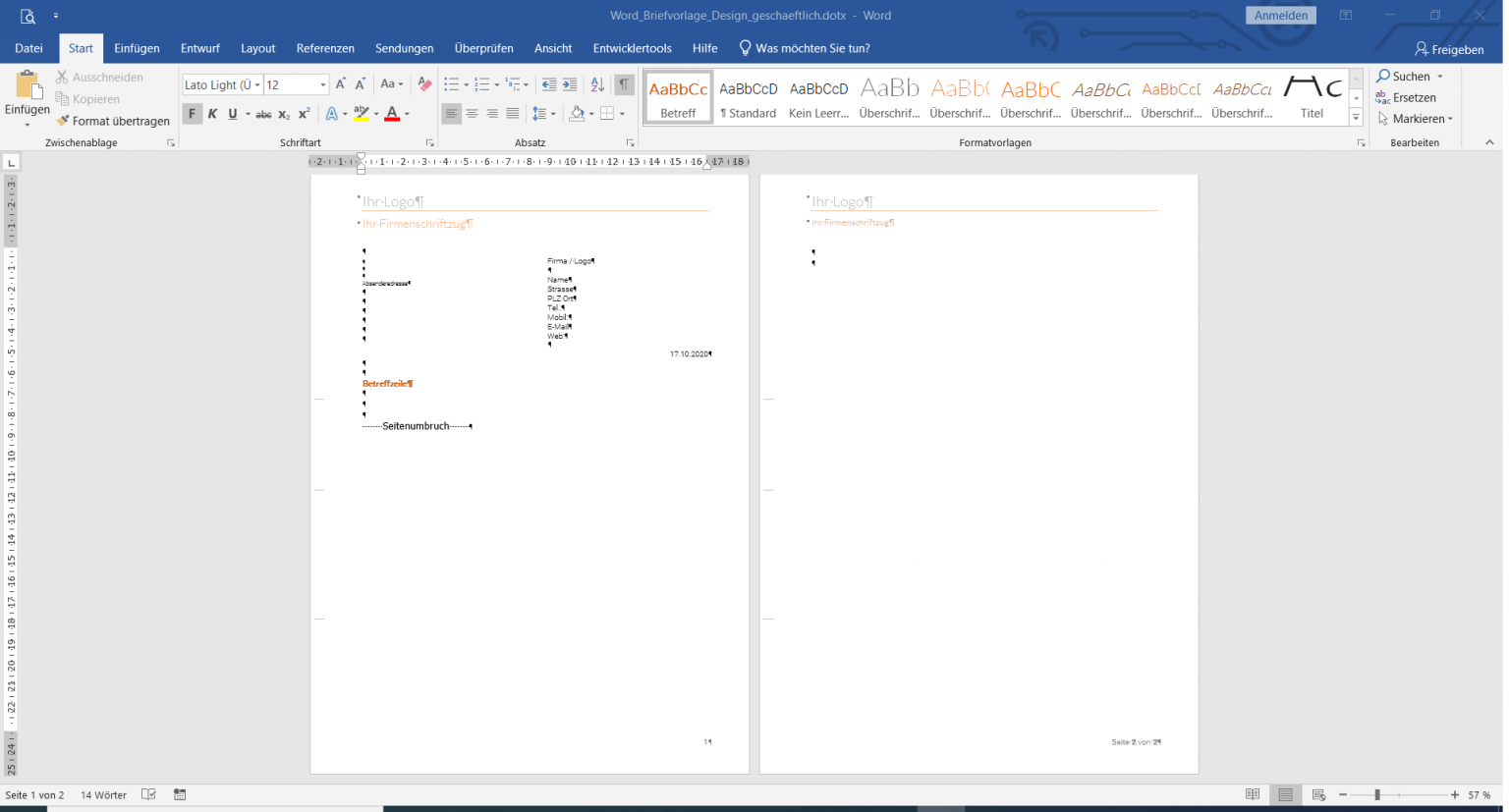Toggle the paragraph marks display

click(x=623, y=84)
